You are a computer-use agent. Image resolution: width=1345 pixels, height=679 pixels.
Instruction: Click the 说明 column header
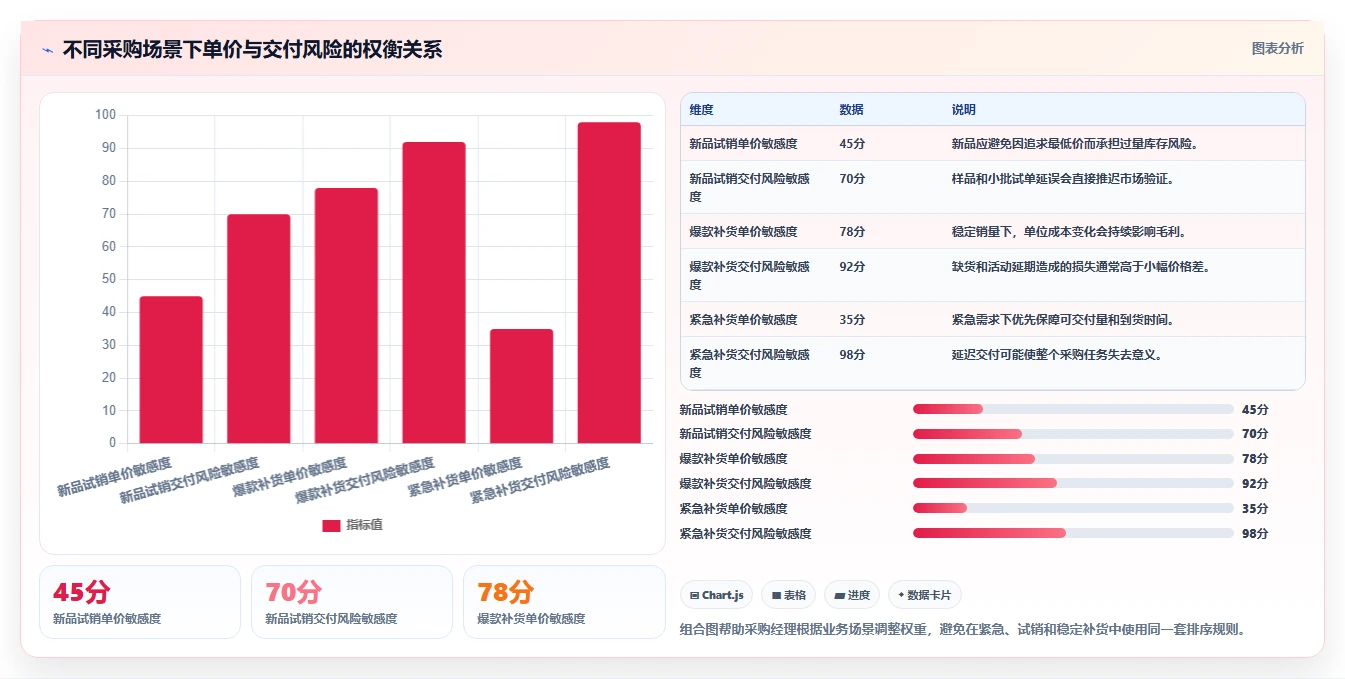[x=964, y=110]
